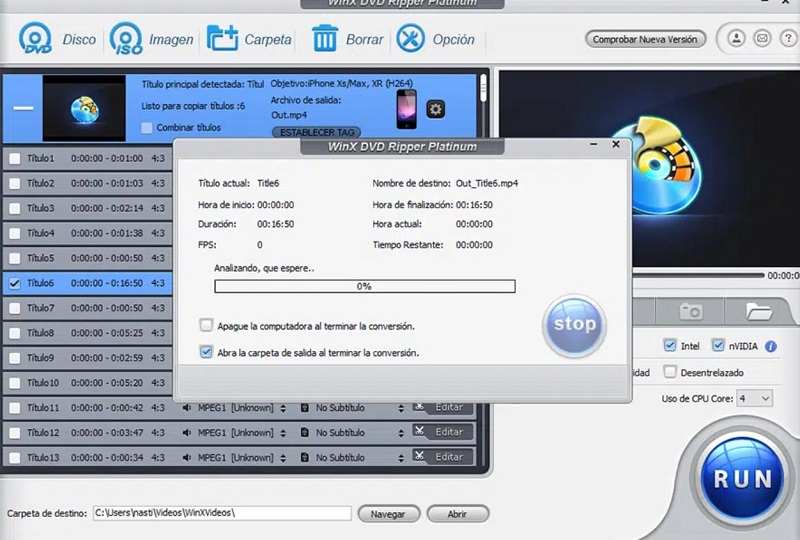Viewport: 800px width, 540px height.
Task: Open the output folder icon below the preview
Action: tap(758, 311)
